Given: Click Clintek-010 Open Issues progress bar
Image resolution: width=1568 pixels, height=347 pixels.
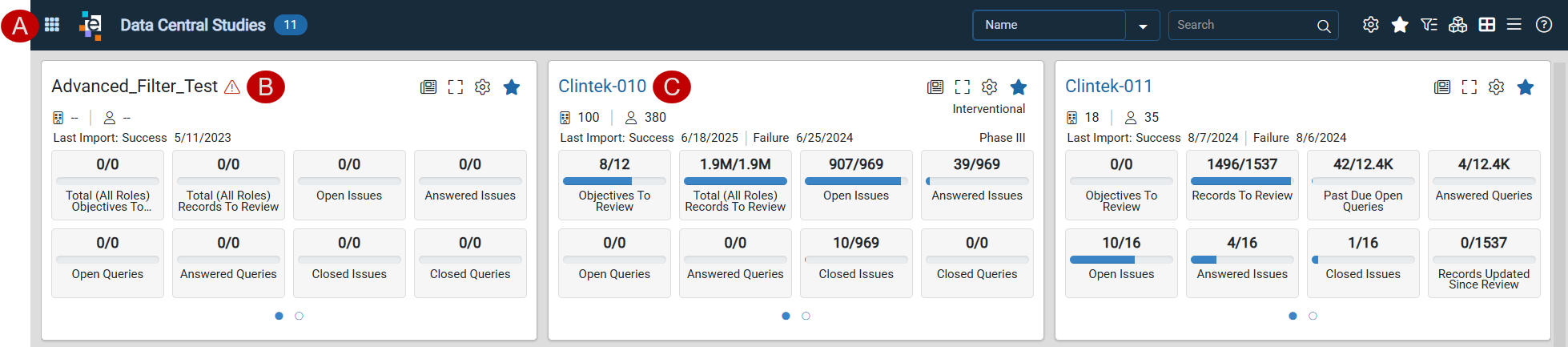Looking at the screenshot, I should coord(856,181).
